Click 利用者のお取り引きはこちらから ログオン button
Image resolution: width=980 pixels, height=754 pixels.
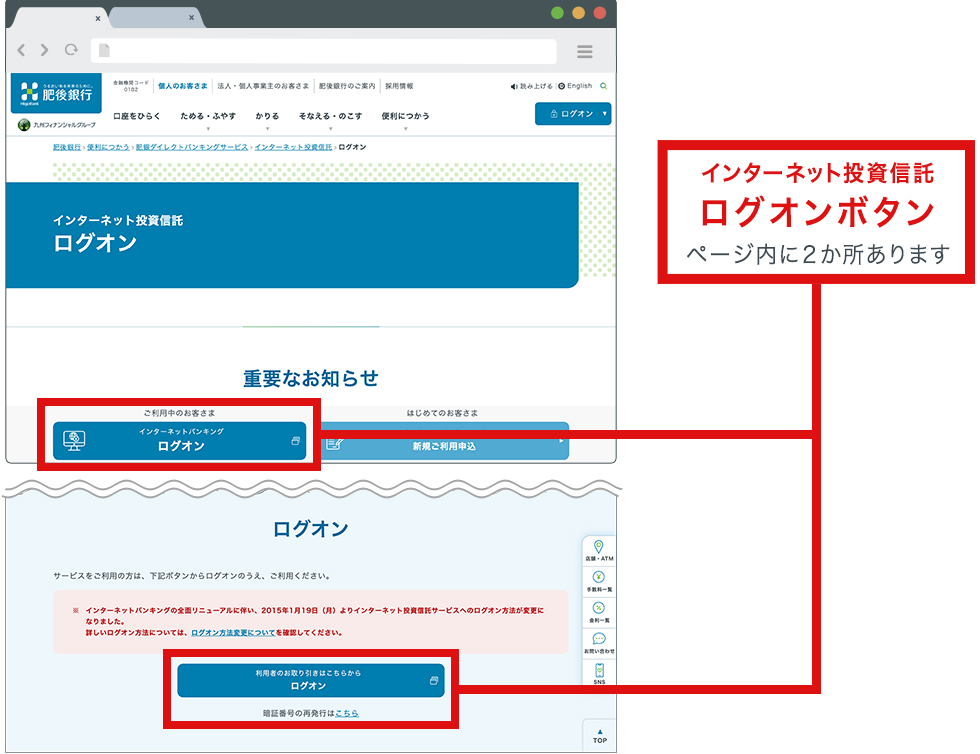tap(311, 680)
